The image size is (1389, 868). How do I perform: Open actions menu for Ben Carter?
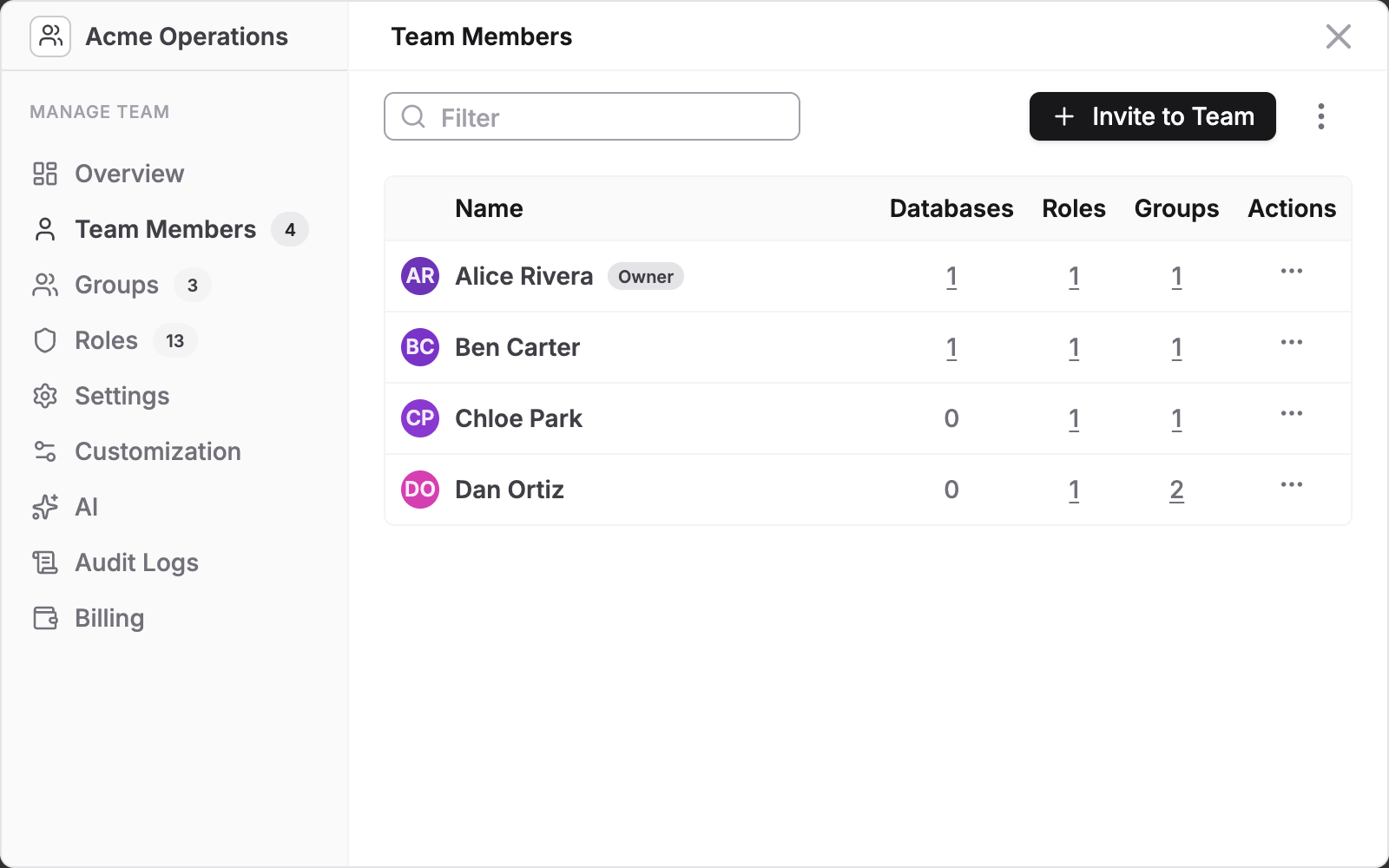[x=1292, y=342]
